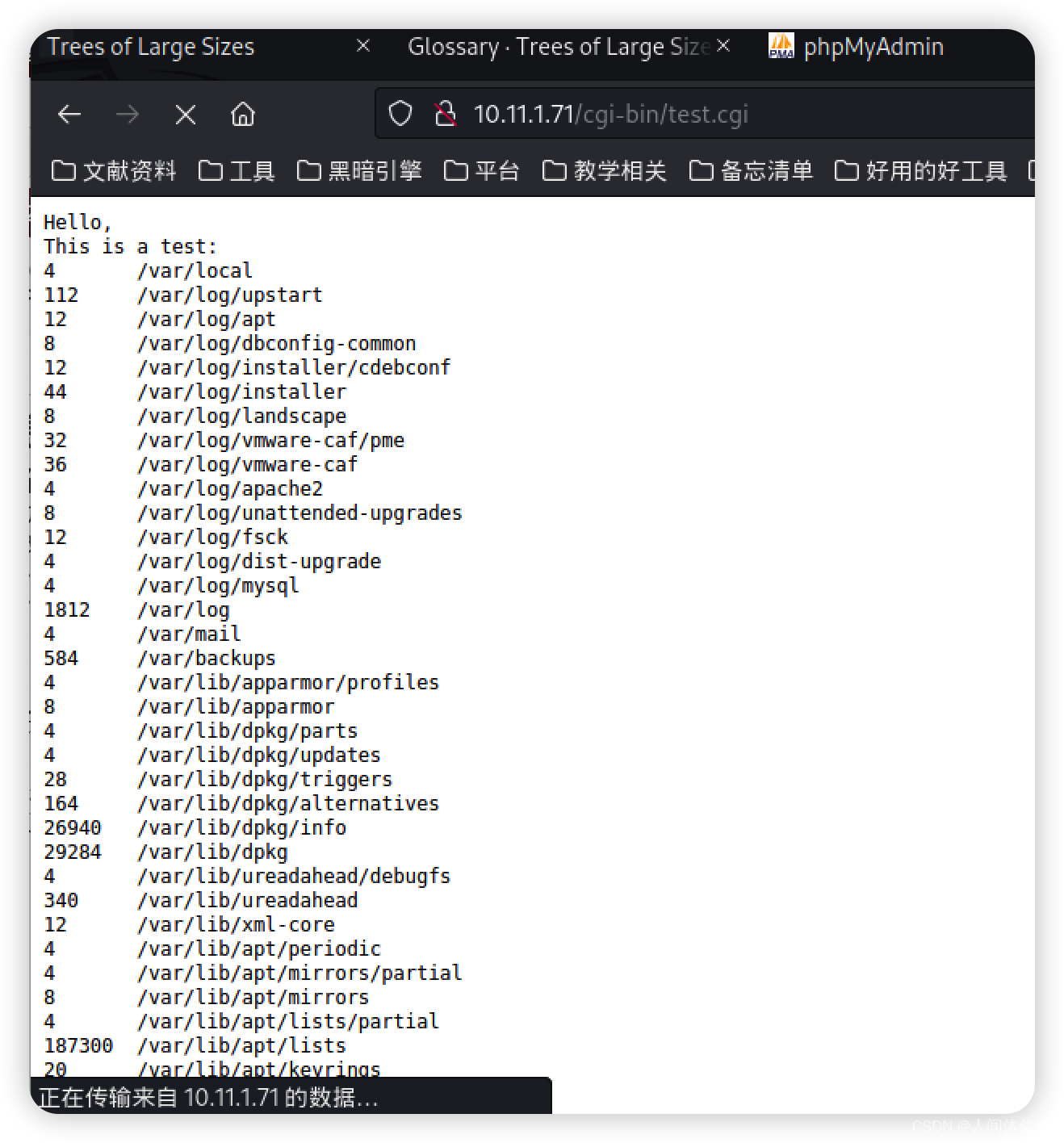This screenshot has width=1064, height=1143.
Task: Open the 黑暗引擎 bookmarks folder
Action: (359, 171)
